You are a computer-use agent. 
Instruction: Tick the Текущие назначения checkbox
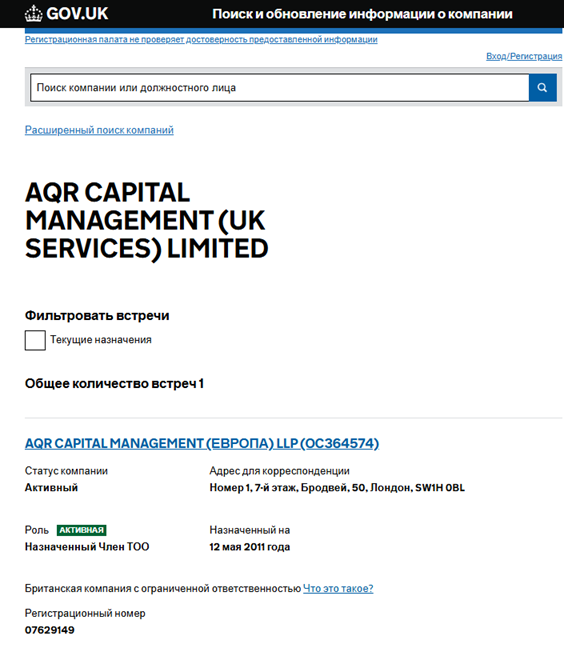coord(35,340)
